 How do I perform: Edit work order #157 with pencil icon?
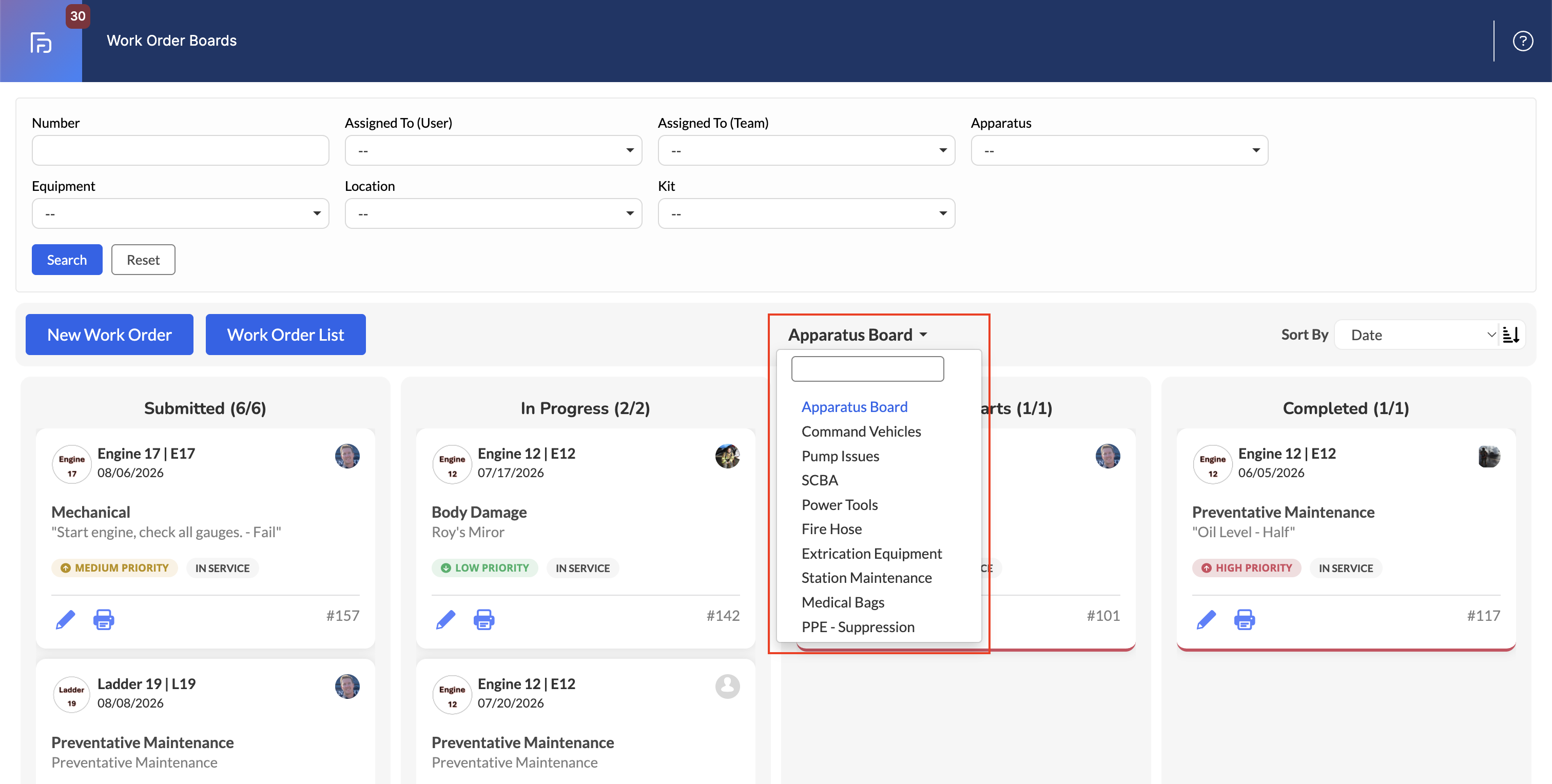click(66, 619)
